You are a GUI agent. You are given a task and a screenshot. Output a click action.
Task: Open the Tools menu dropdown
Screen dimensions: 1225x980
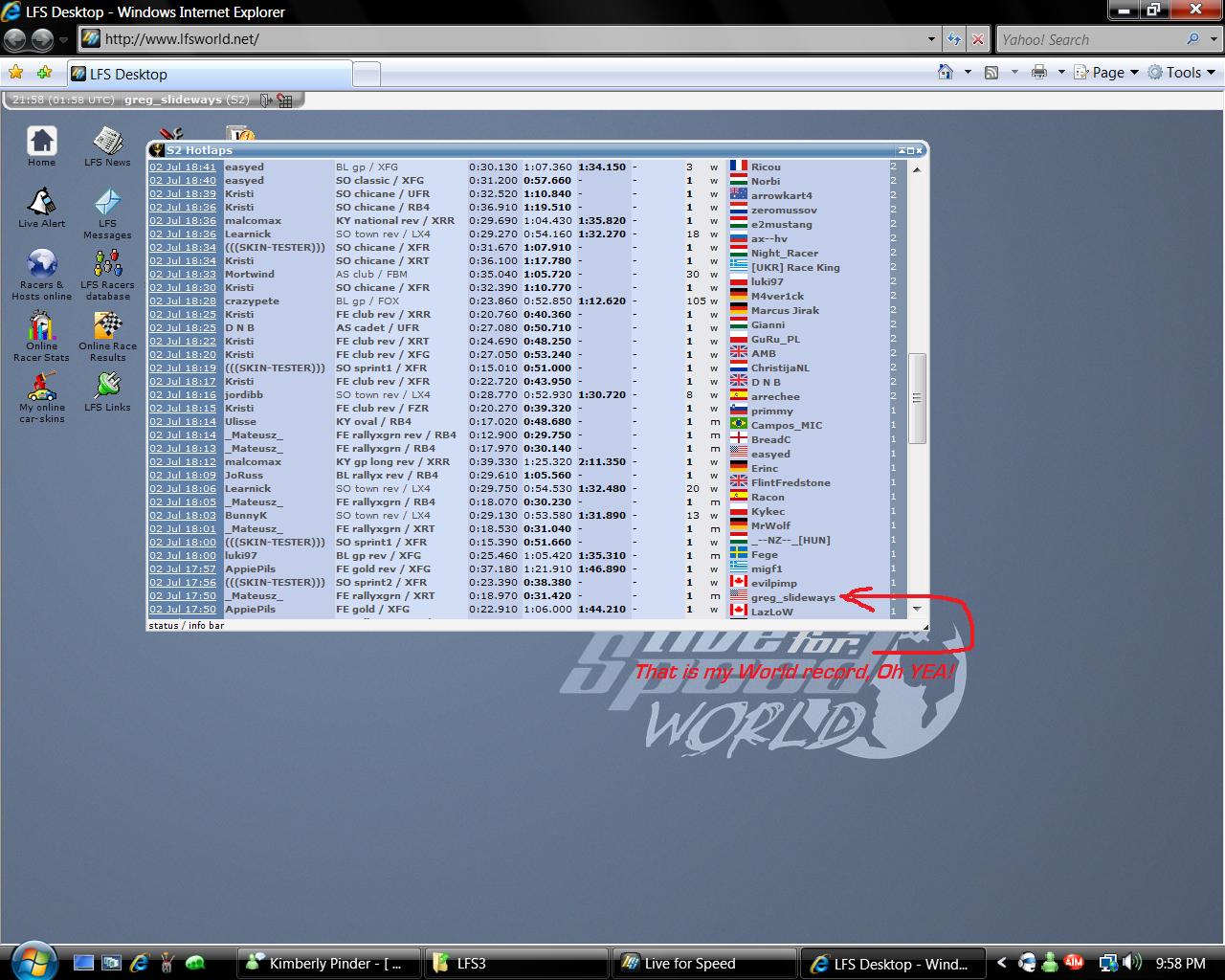tap(1181, 72)
